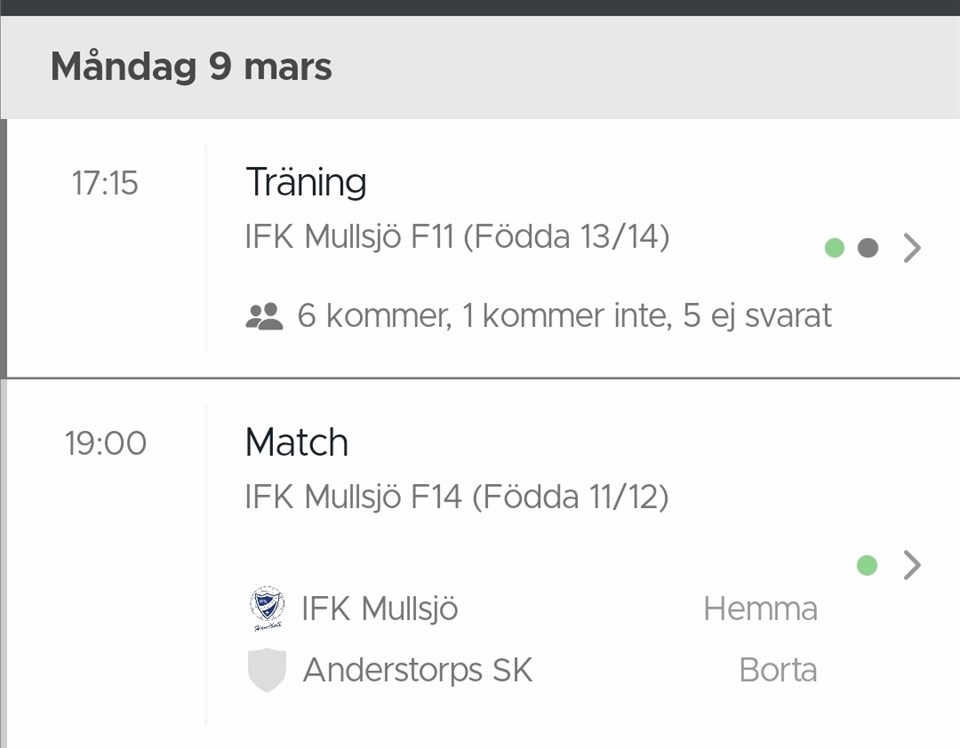960x748 pixels.
Task: Click the 19:00 time label
Action: click(105, 443)
